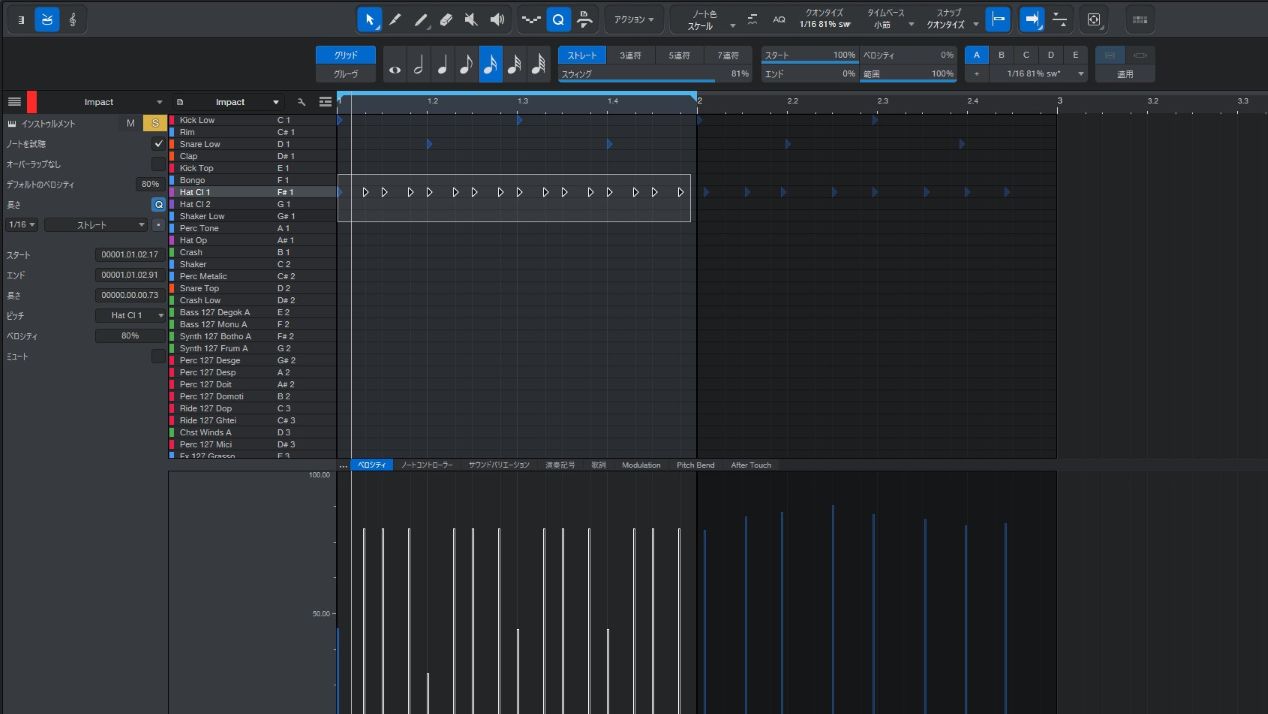This screenshot has height=714, width=1268.
Task: Enable the オーバーラップなし checkbox
Action: (x=158, y=164)
